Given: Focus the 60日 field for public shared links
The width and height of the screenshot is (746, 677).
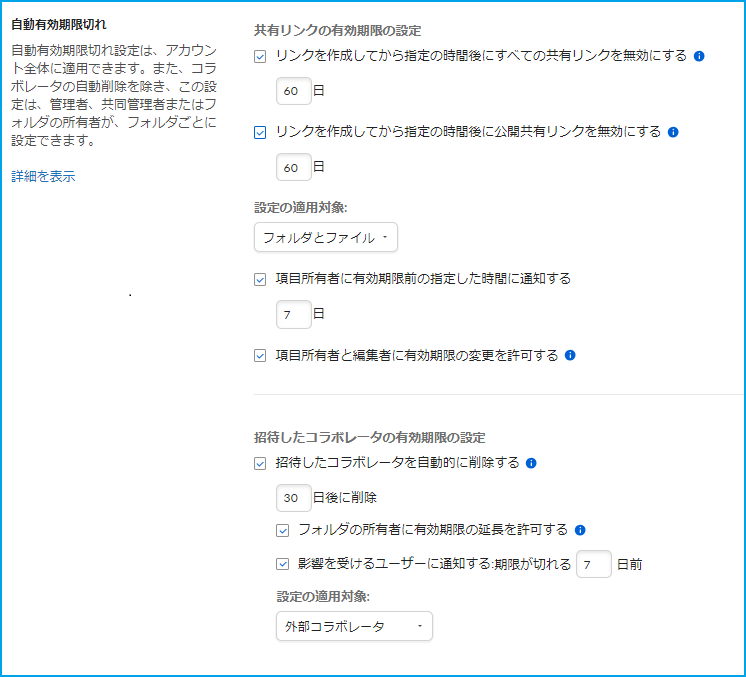Looking at the screenshot, I should [x=294, y=167].
